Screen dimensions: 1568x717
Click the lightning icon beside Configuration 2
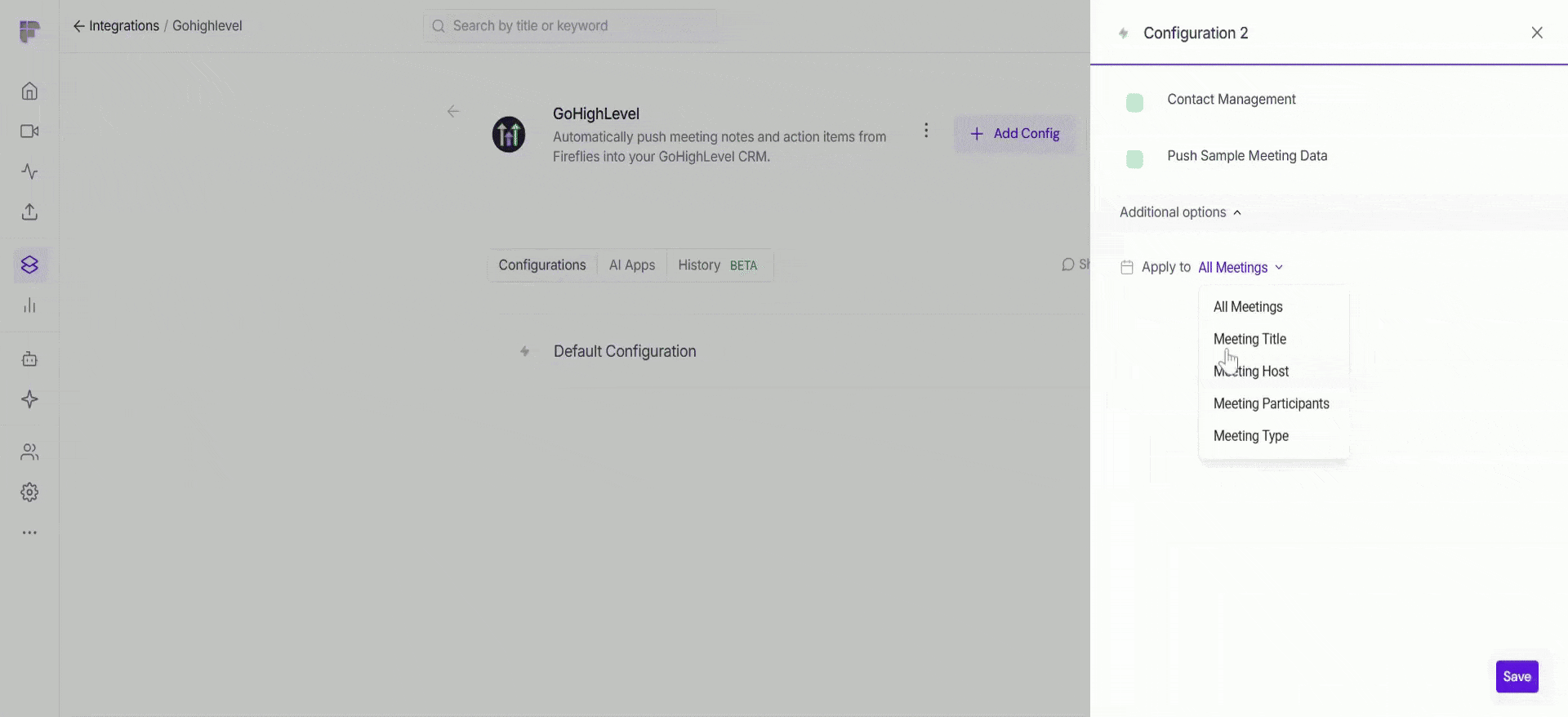pyautogui.click(x=1124, y=33)
